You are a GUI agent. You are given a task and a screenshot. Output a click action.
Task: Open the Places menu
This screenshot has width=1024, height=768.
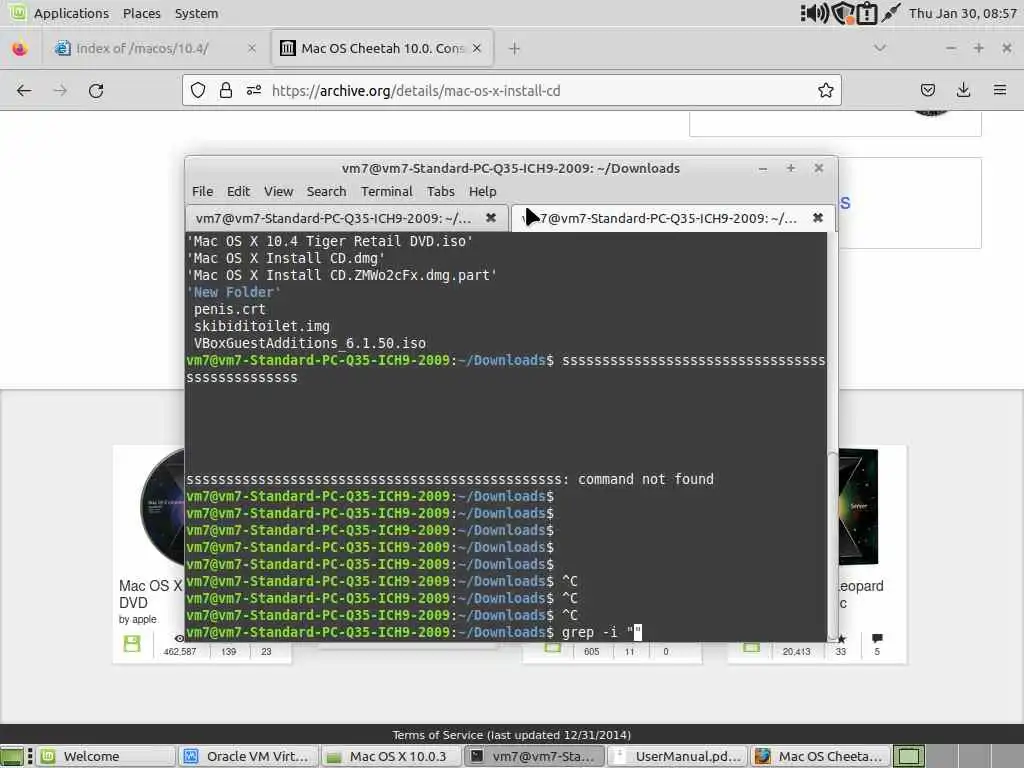(x=141, y=13)
